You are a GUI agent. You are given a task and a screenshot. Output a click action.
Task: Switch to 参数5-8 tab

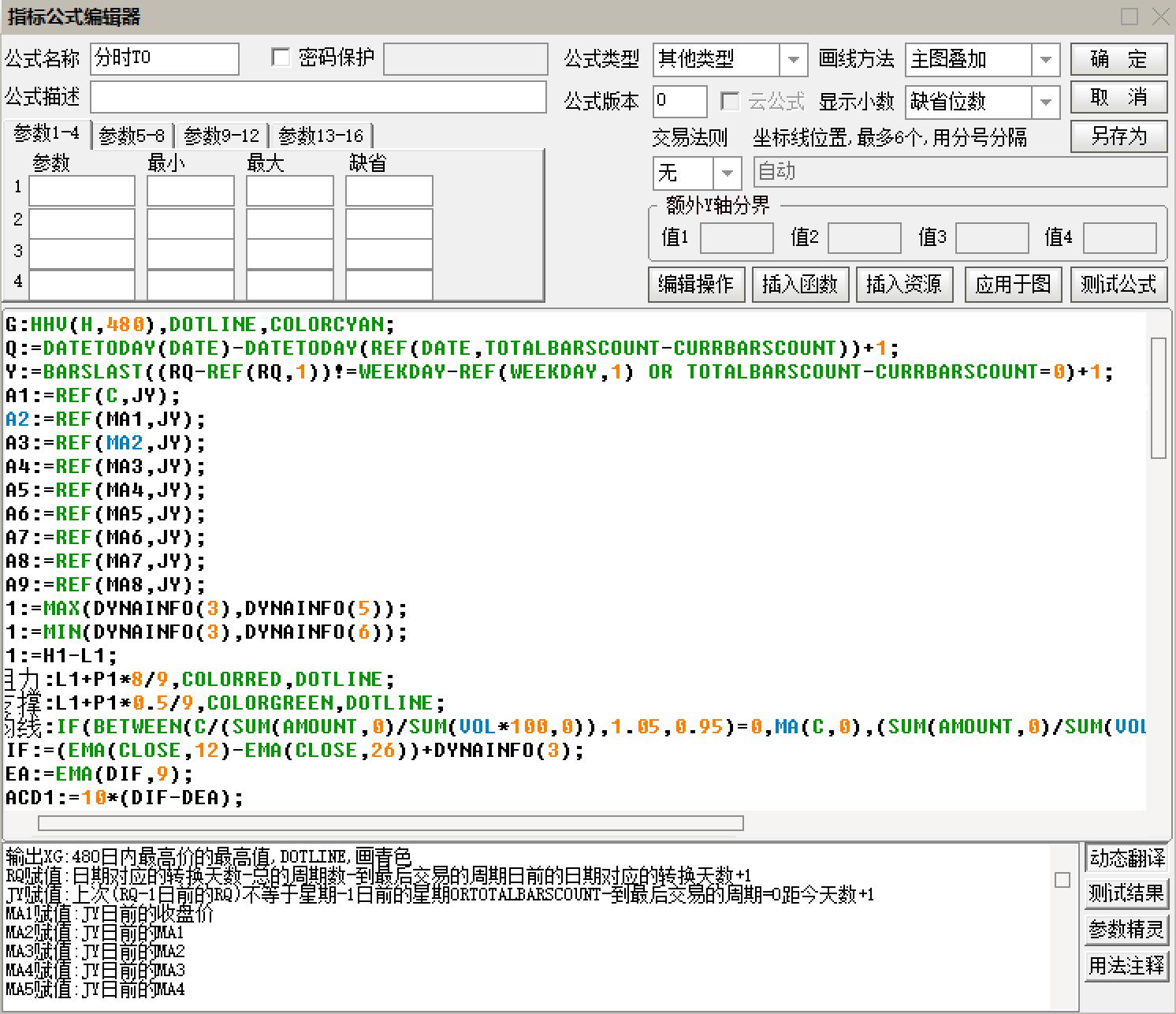coord(132,136)
